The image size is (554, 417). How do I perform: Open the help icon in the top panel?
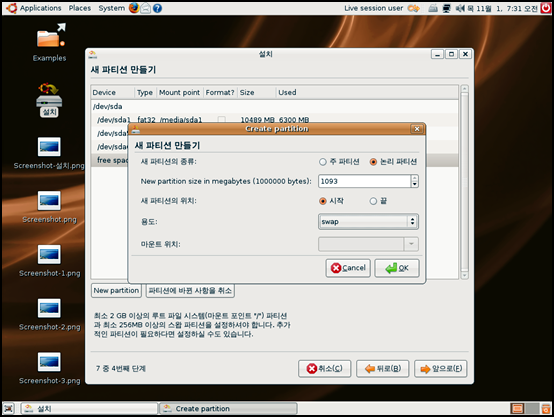(x=158, y=8)
